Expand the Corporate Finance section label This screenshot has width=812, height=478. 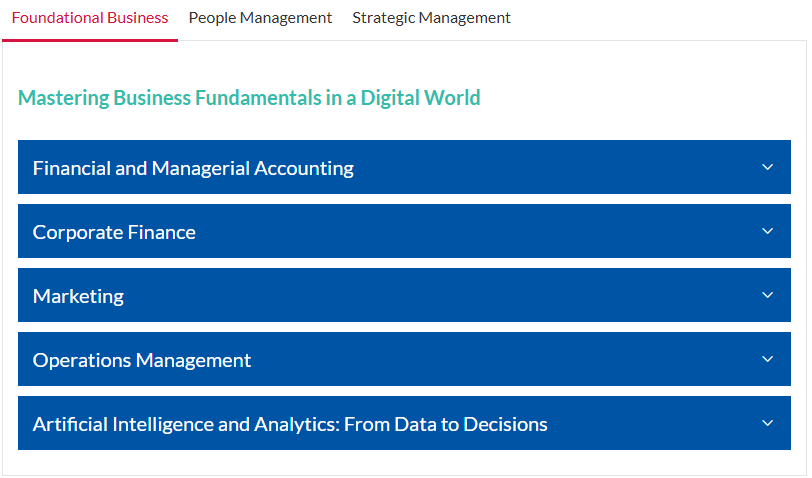(114, 232)
